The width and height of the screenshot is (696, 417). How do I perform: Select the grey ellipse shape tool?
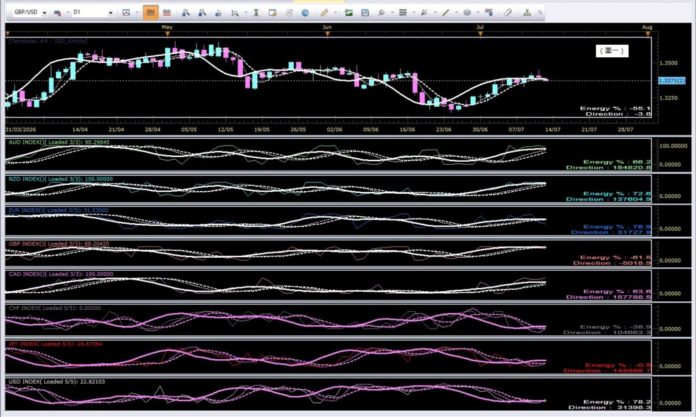tap(467, 13)
